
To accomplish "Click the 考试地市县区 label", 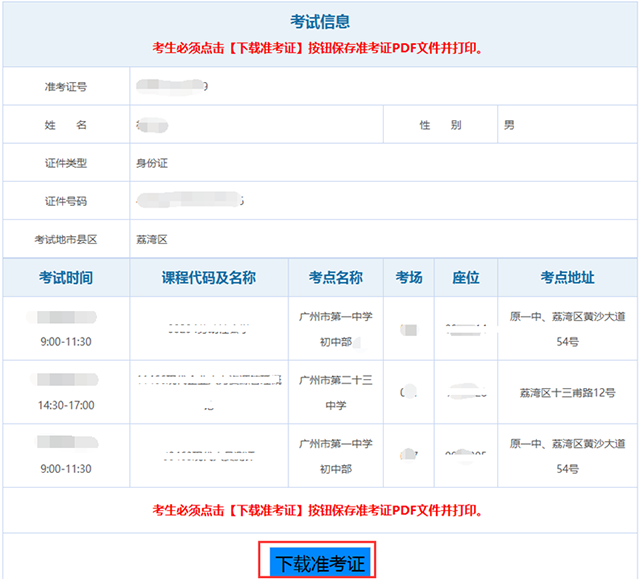I will (66, 240).
